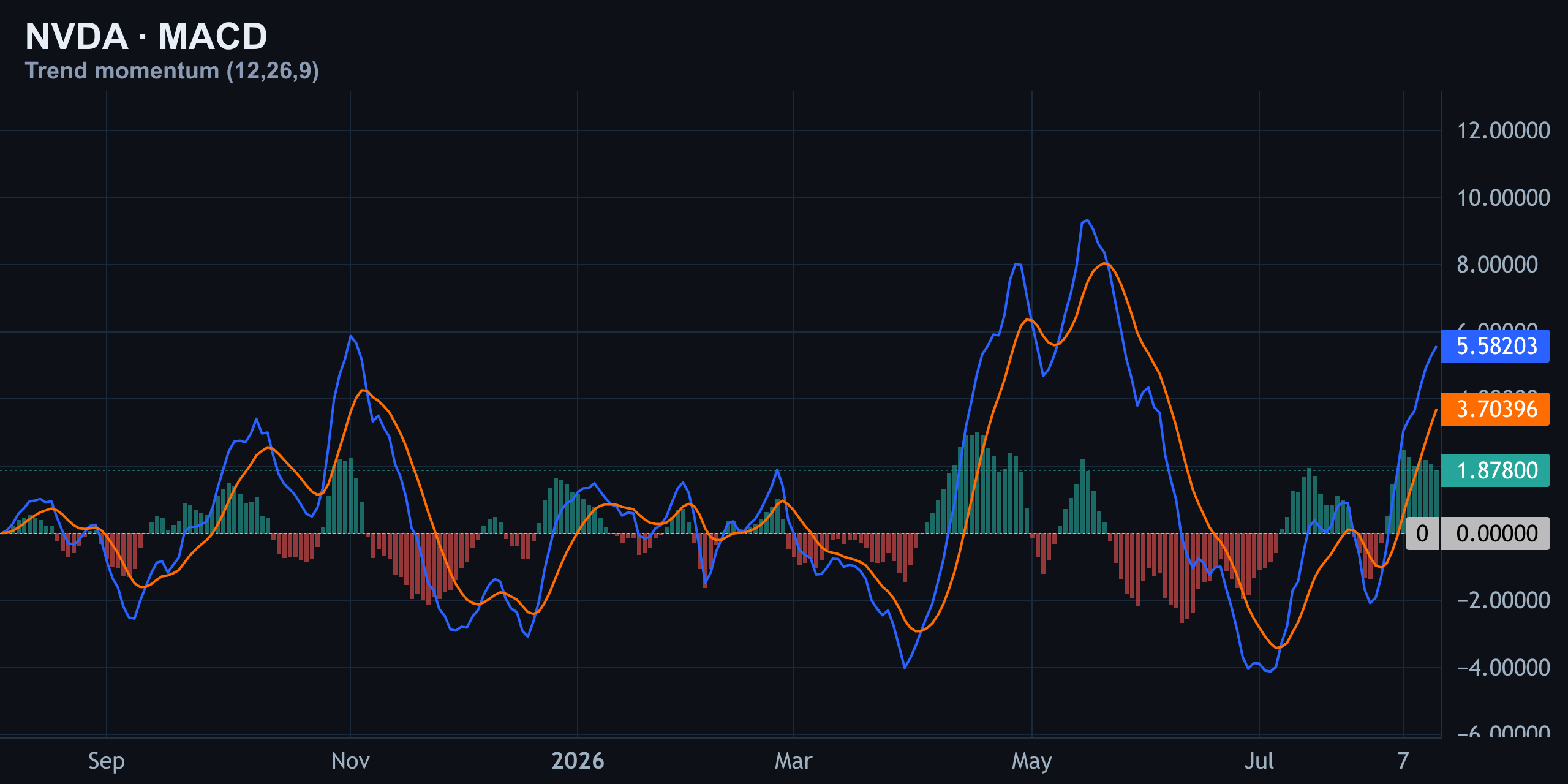The image size is (1568, 784).
Task: Click the Nov time axis label
Action: tap(350, 761)
